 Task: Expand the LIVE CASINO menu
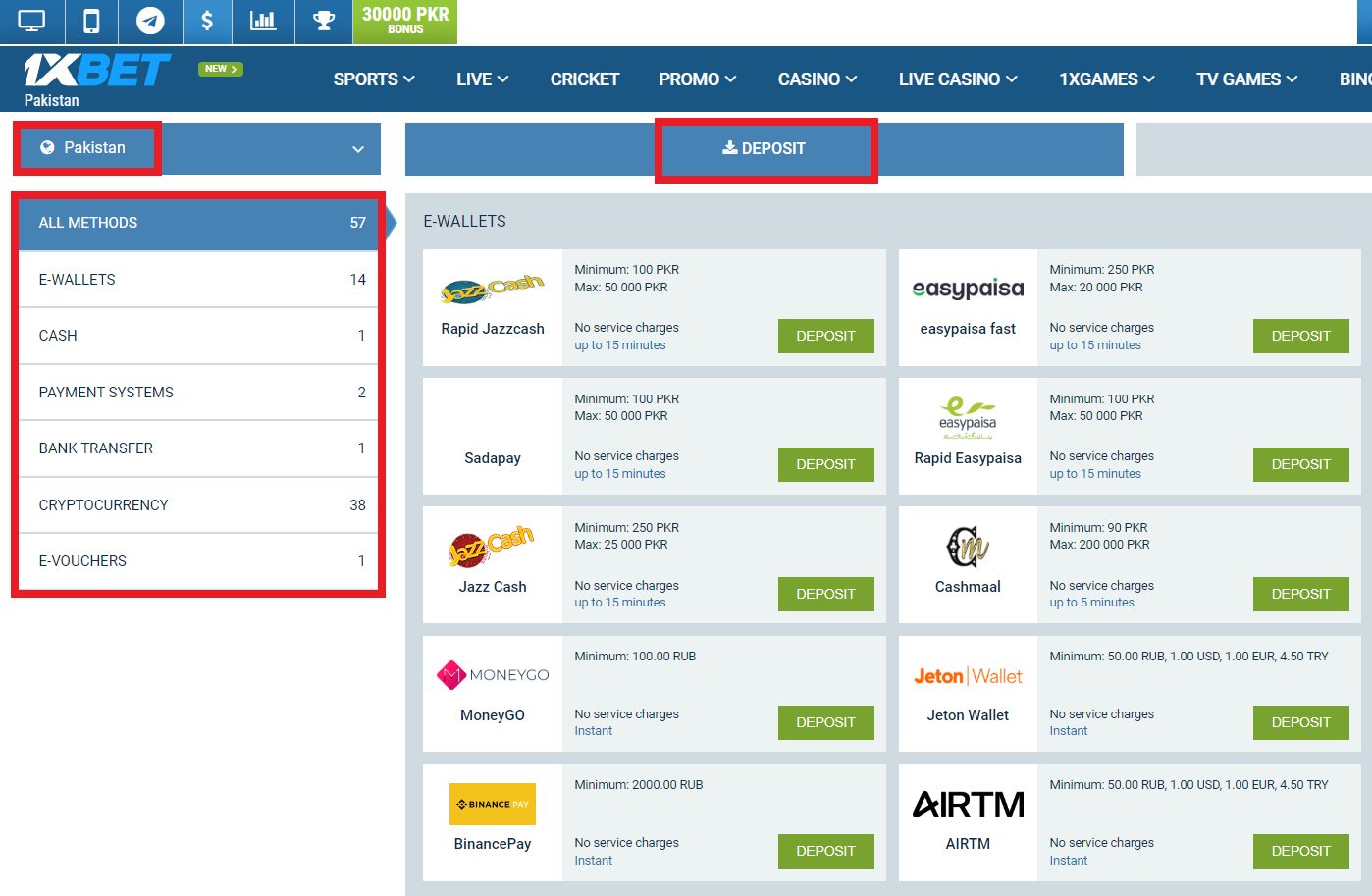coord(958,79)
